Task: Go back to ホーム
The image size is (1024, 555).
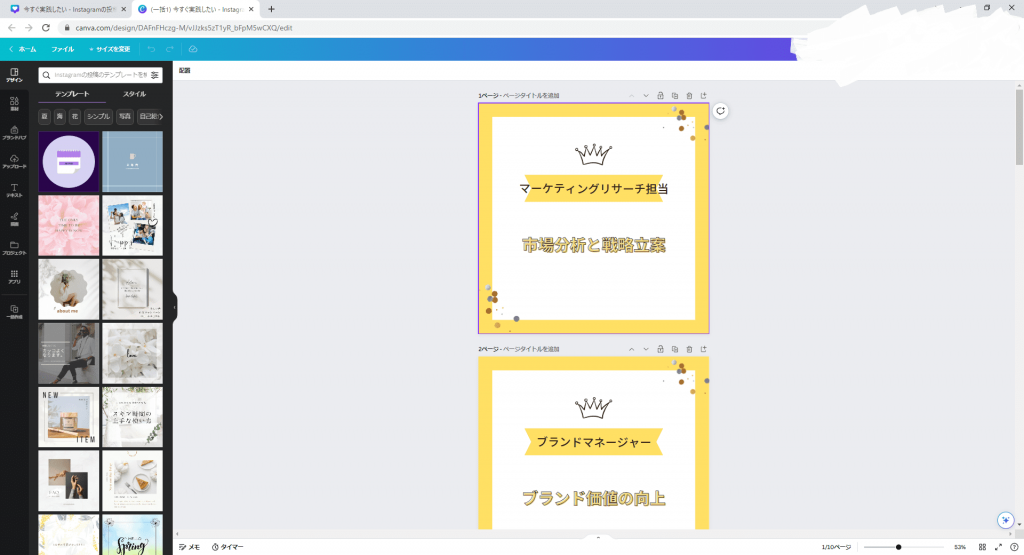Action: click(x=23, y=49)
